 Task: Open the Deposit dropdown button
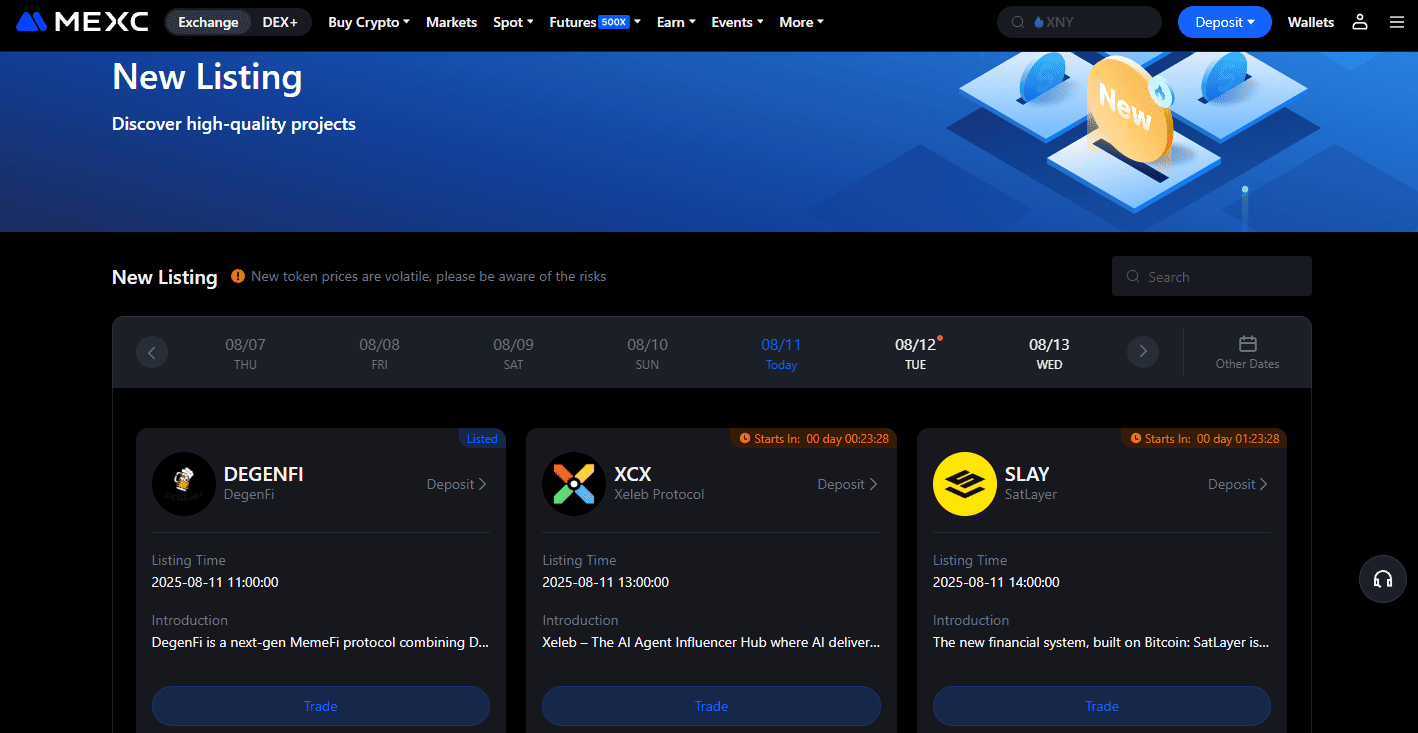tap(1225, 22)
